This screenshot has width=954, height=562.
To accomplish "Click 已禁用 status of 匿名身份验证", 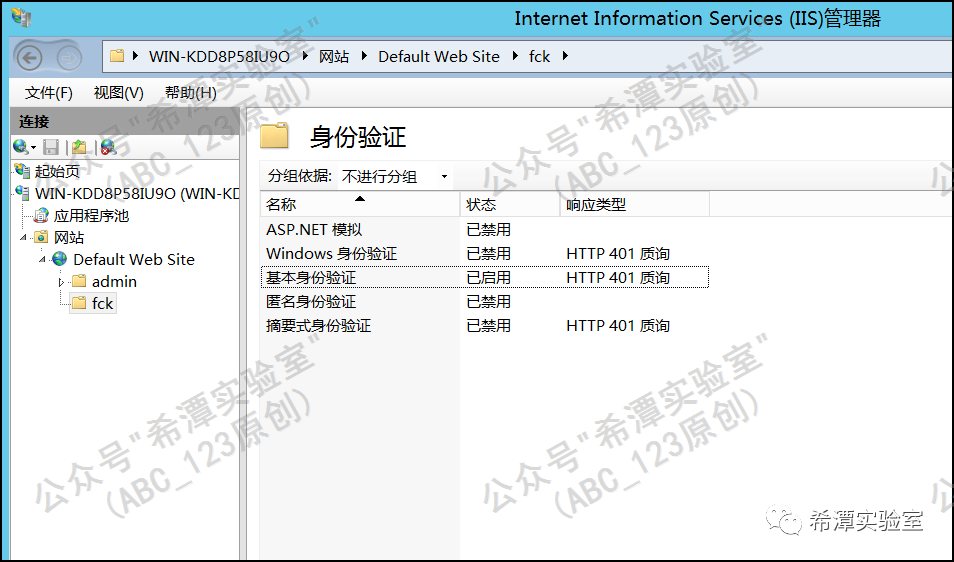I will coord(489,302).
